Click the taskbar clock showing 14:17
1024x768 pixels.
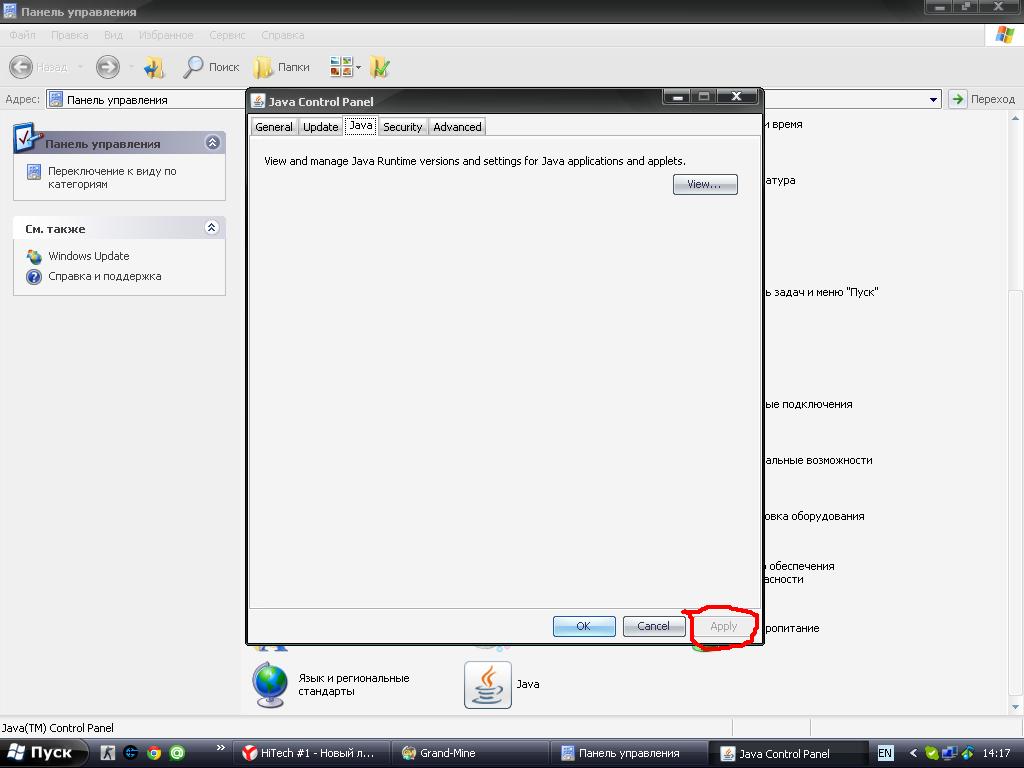pyautogui.click(x=996, y=753)
